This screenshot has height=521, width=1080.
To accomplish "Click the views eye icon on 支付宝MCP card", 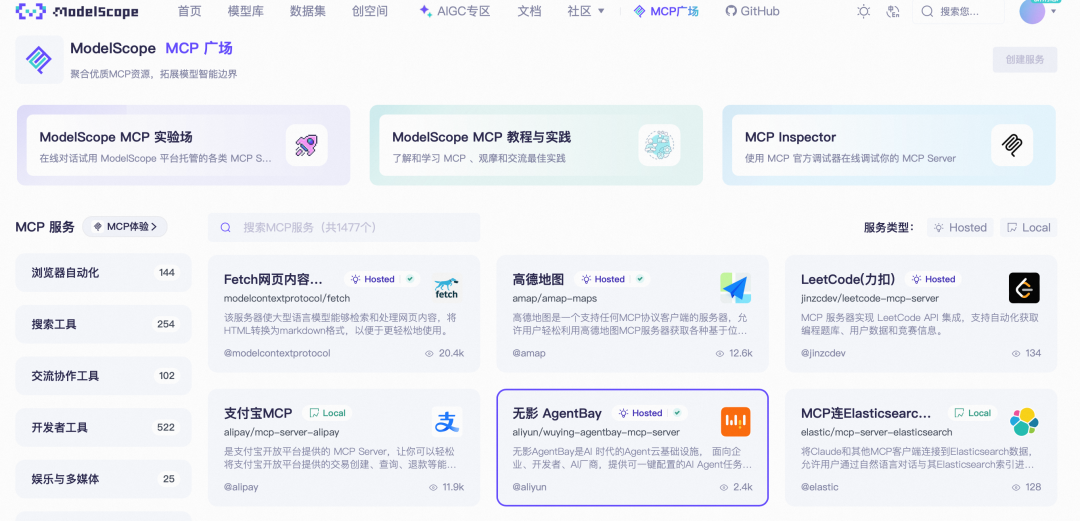I will 433,487.
